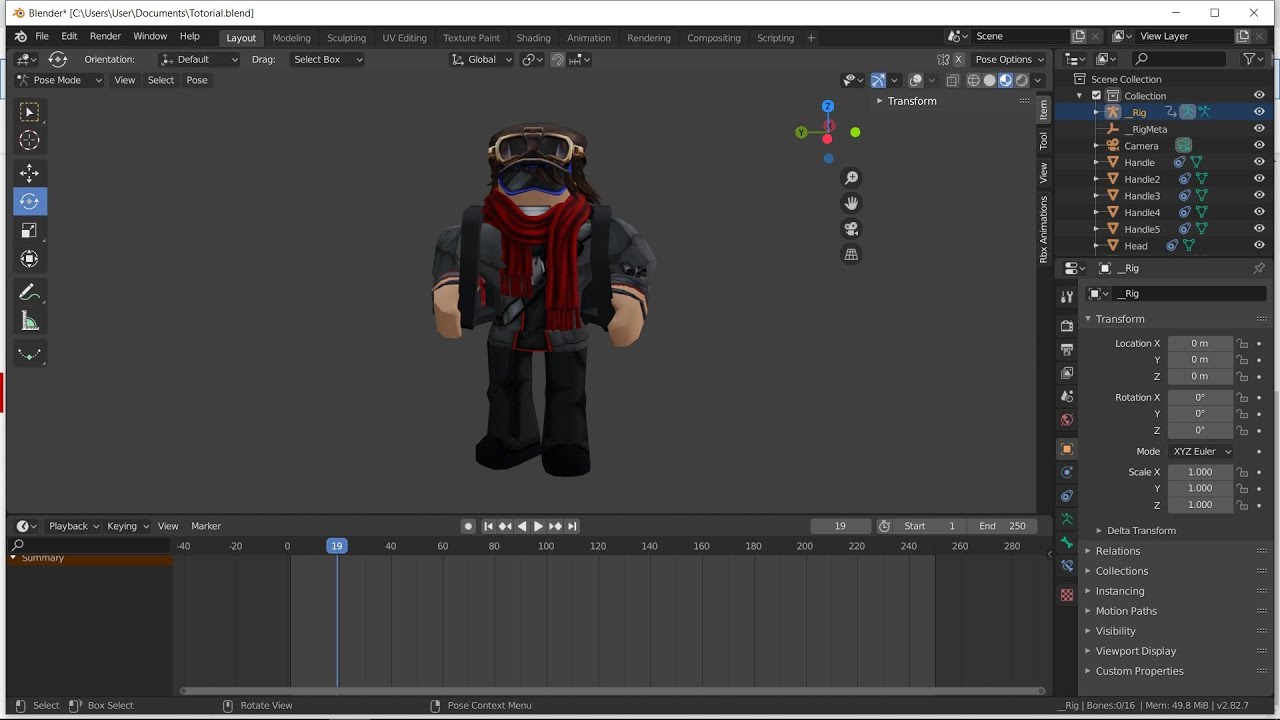
Task: Open the View Layer properties tab icon
Action: pyautogui.click(x=1067, y=373)
